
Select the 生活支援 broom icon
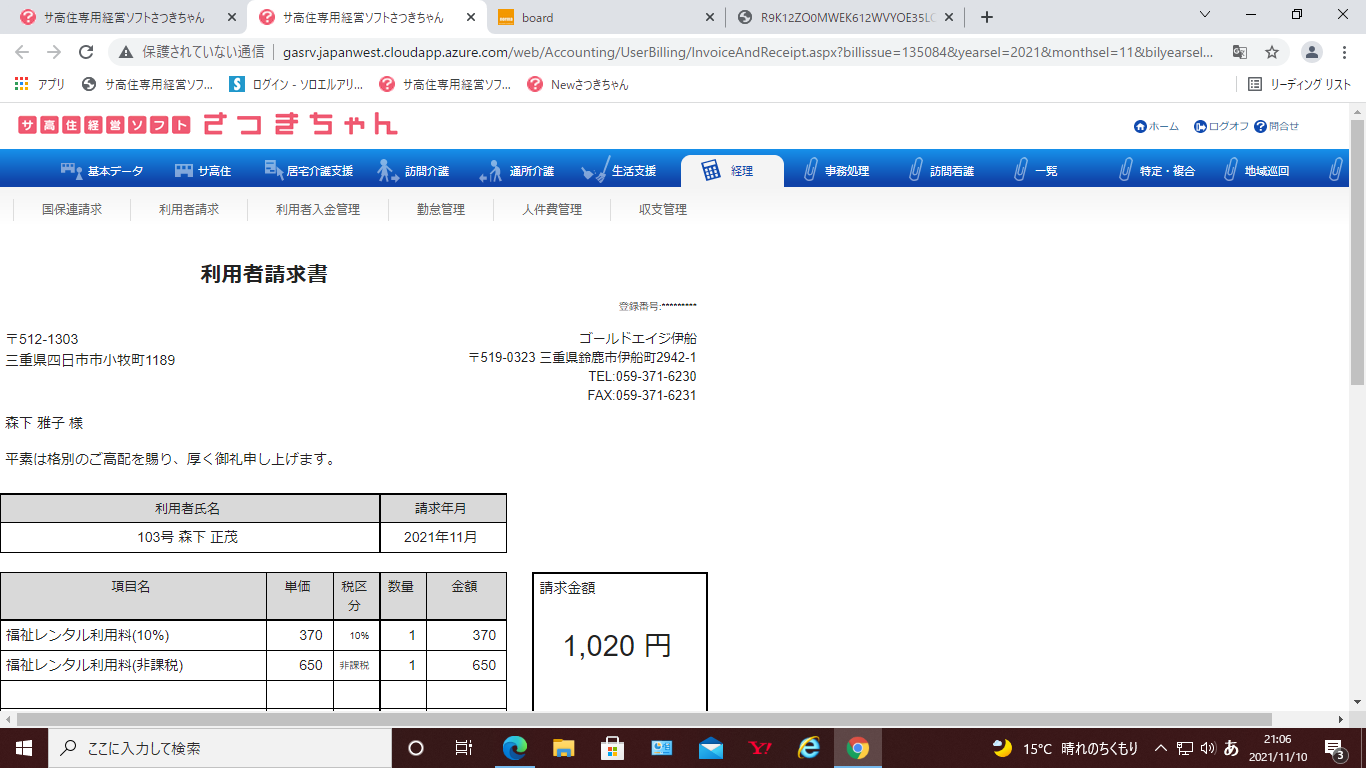(595, 171)
